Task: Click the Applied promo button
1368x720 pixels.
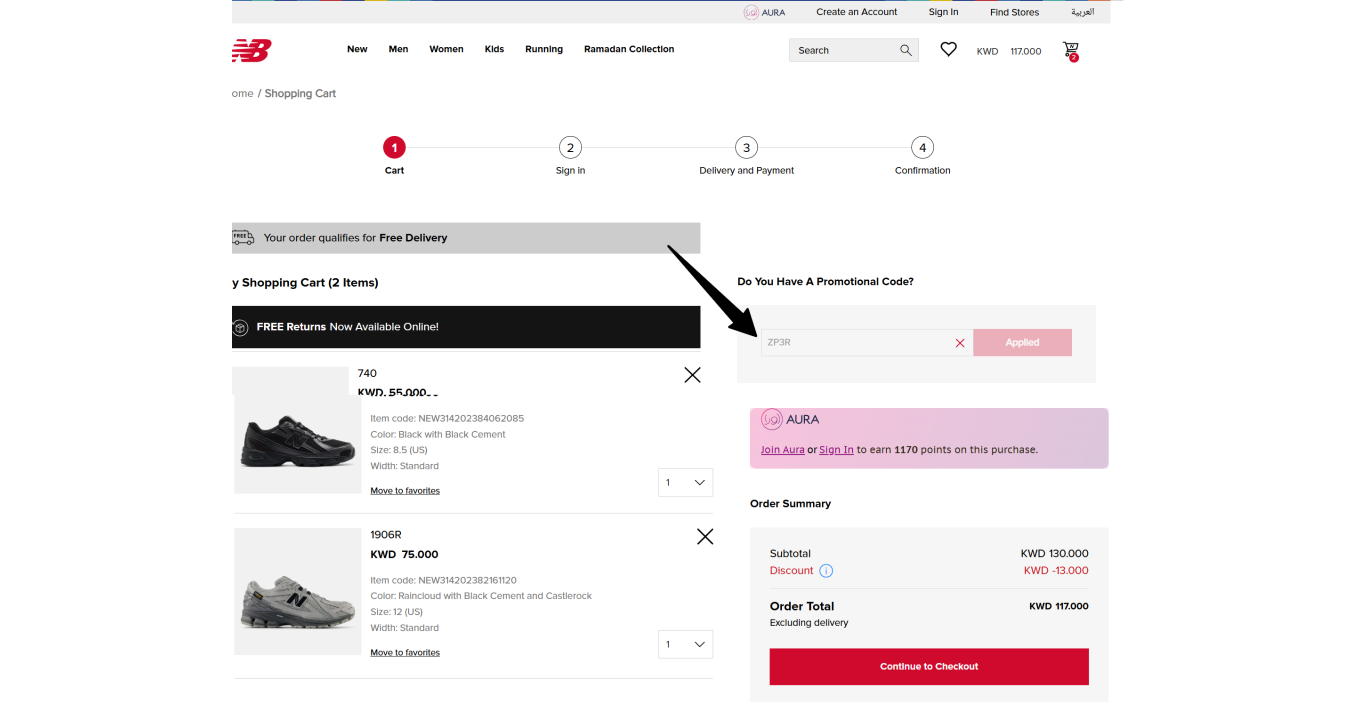Action: coord(1022,343)
